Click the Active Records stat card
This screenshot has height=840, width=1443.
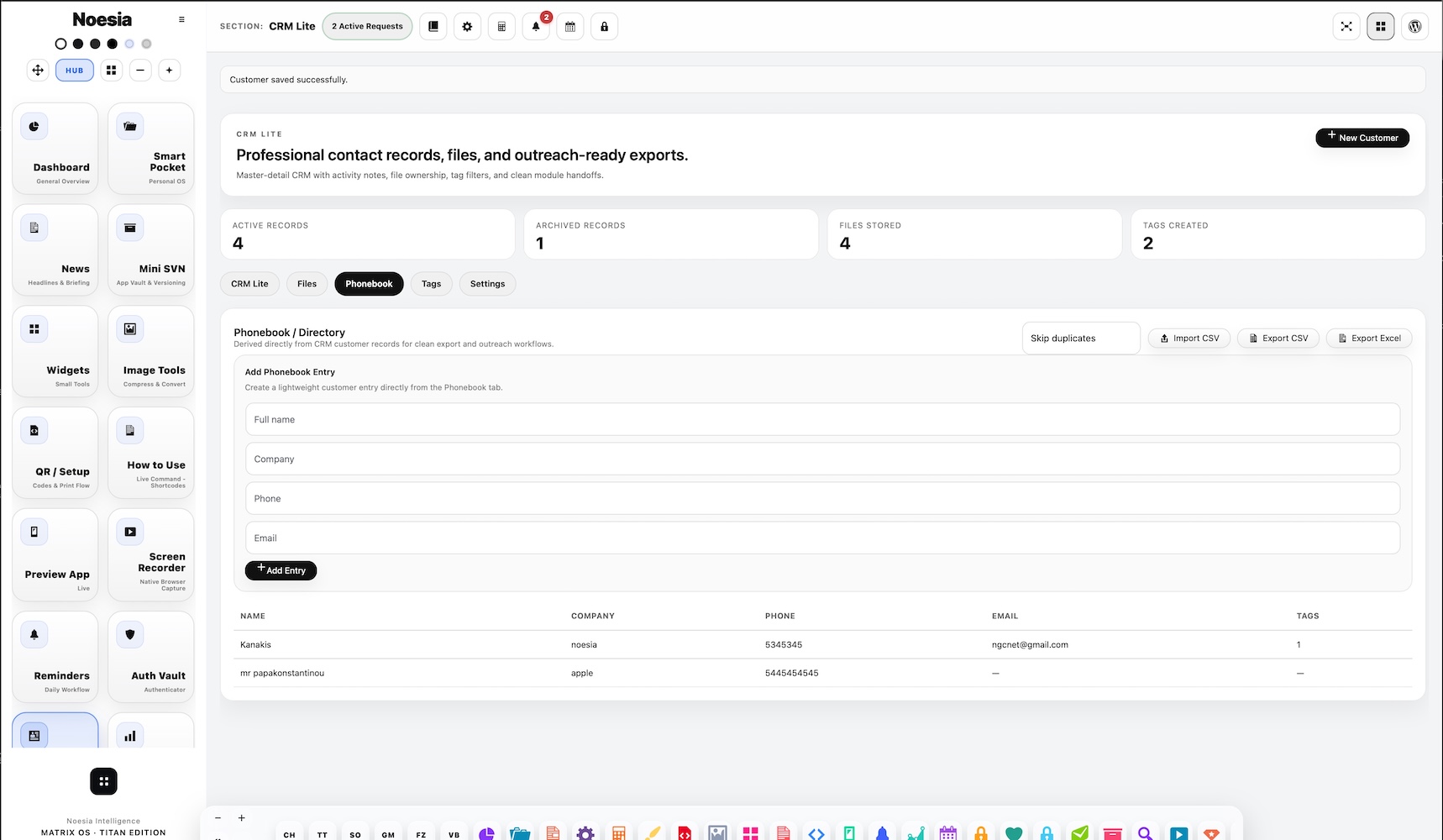368,234
